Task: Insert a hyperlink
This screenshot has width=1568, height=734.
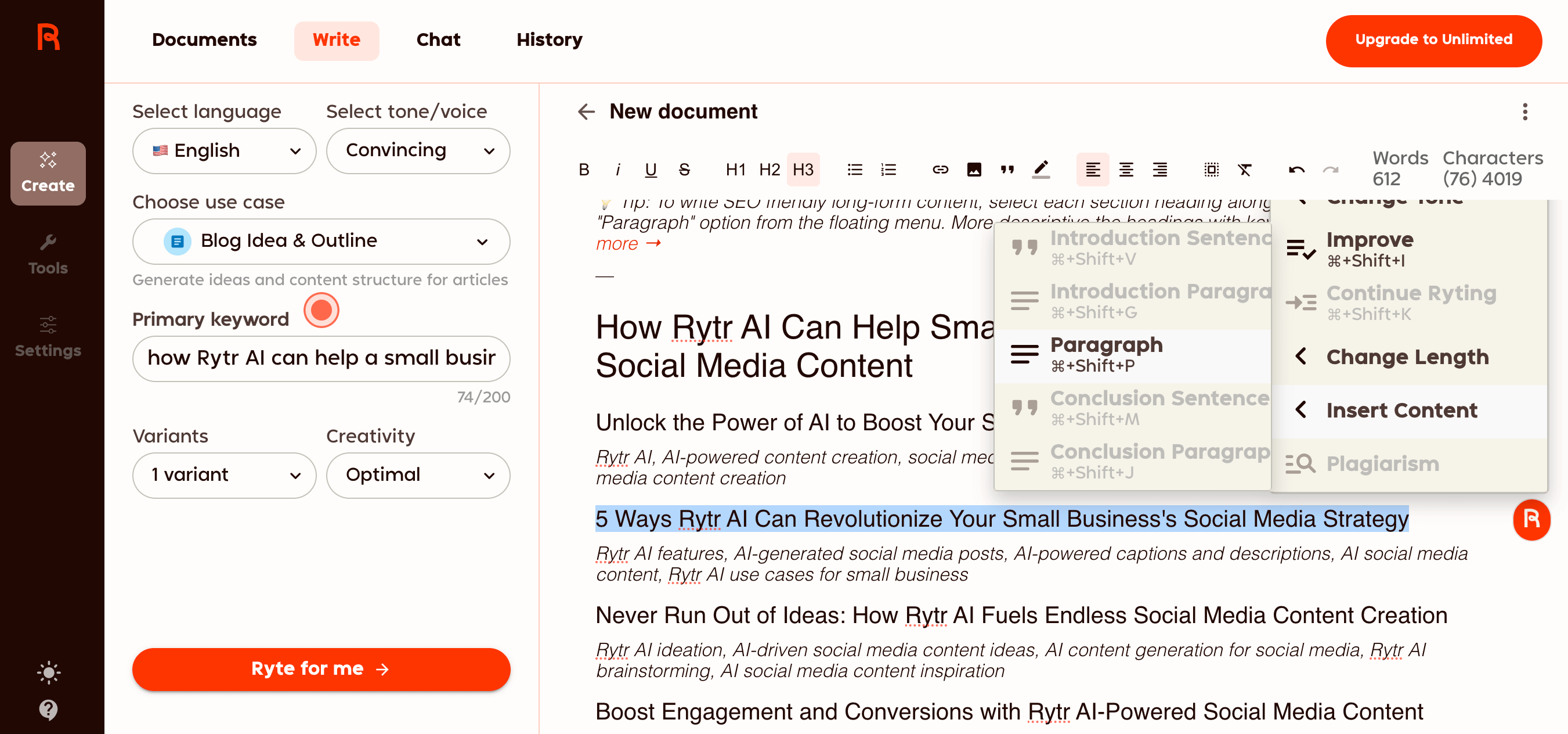Action: 941,170
